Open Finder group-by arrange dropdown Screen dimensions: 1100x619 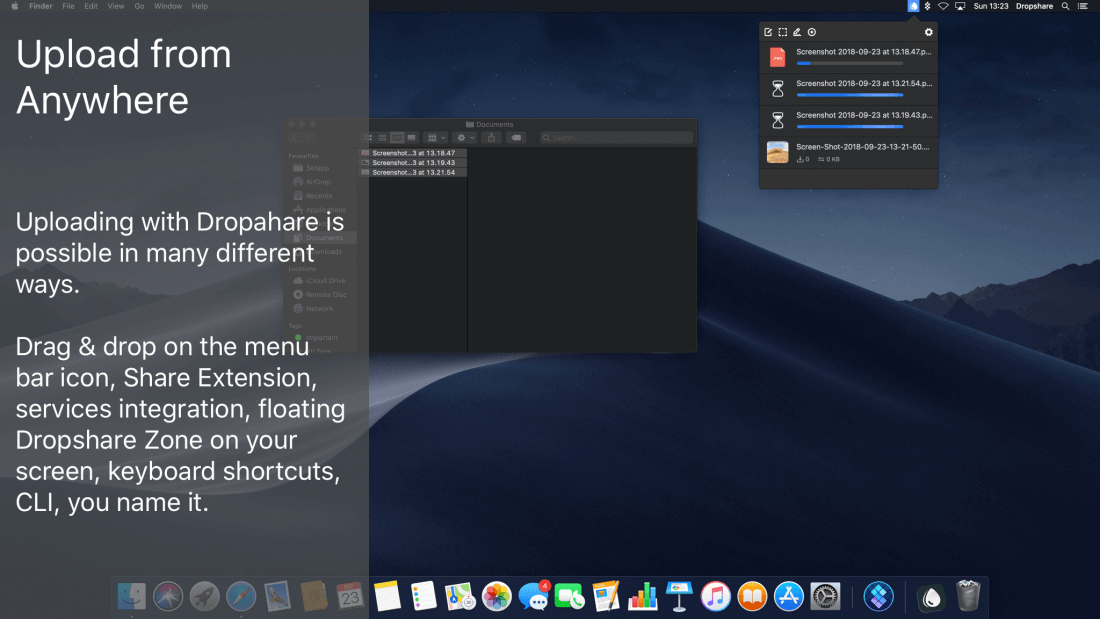(436, 138)
